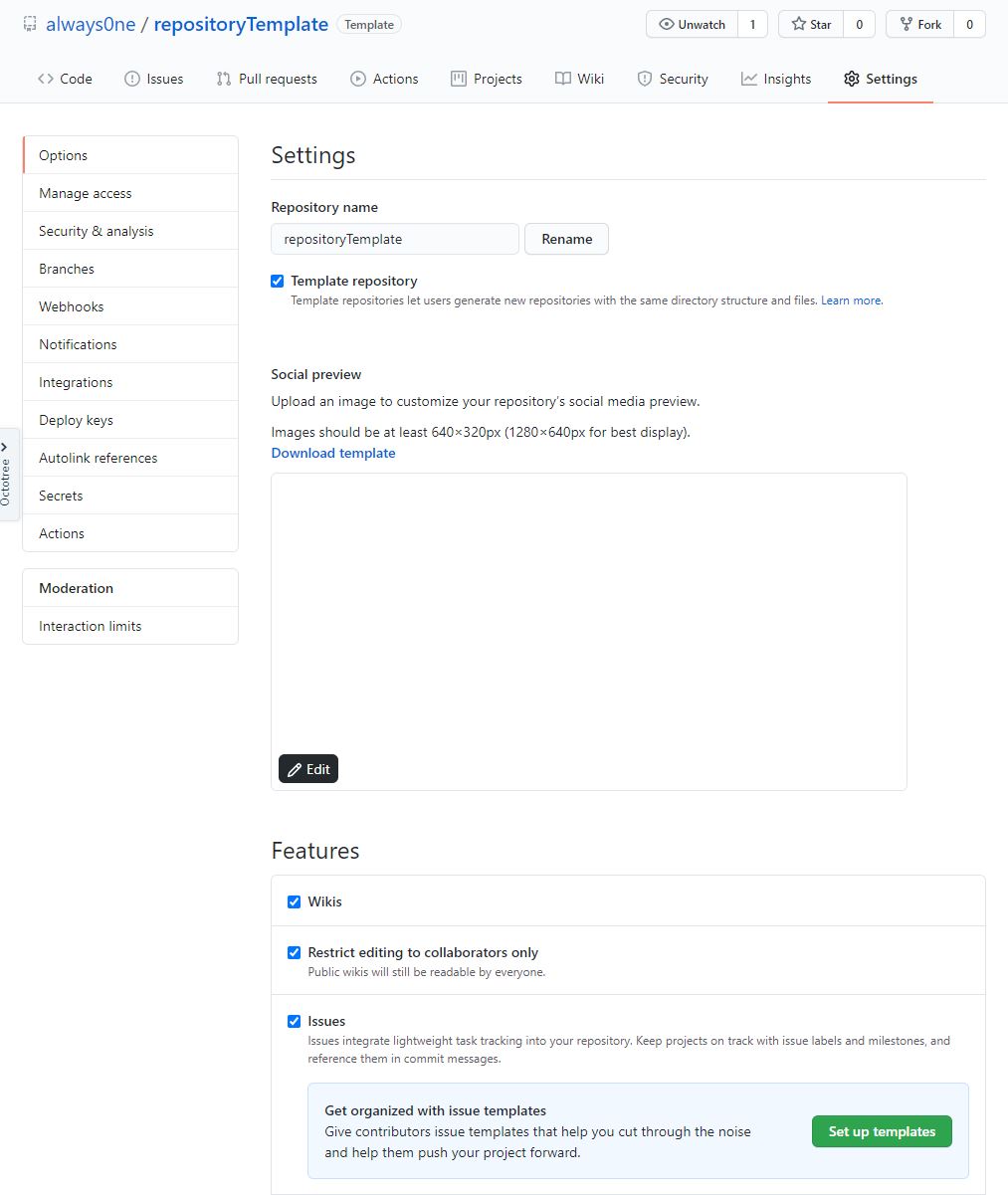Click the Unwatch button

(692, 25)
